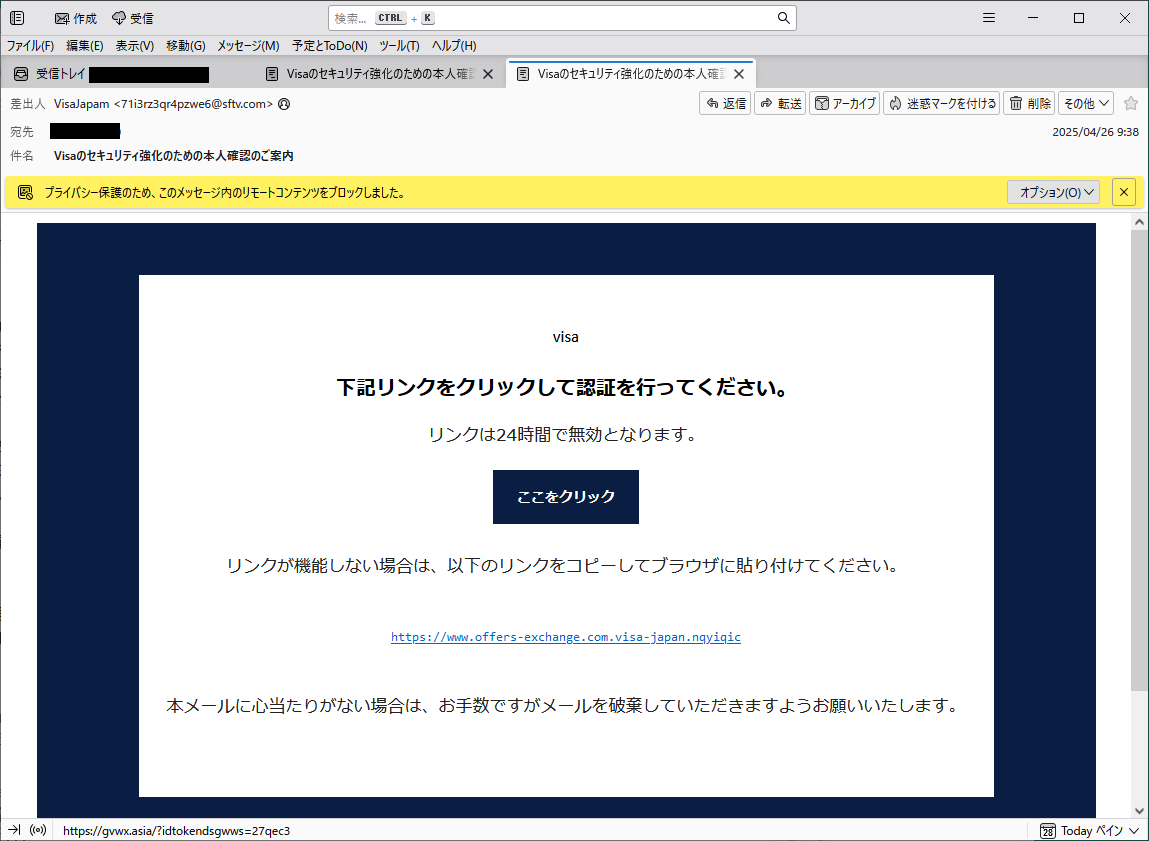Archive the message with アーカイブ

(845, 103)
